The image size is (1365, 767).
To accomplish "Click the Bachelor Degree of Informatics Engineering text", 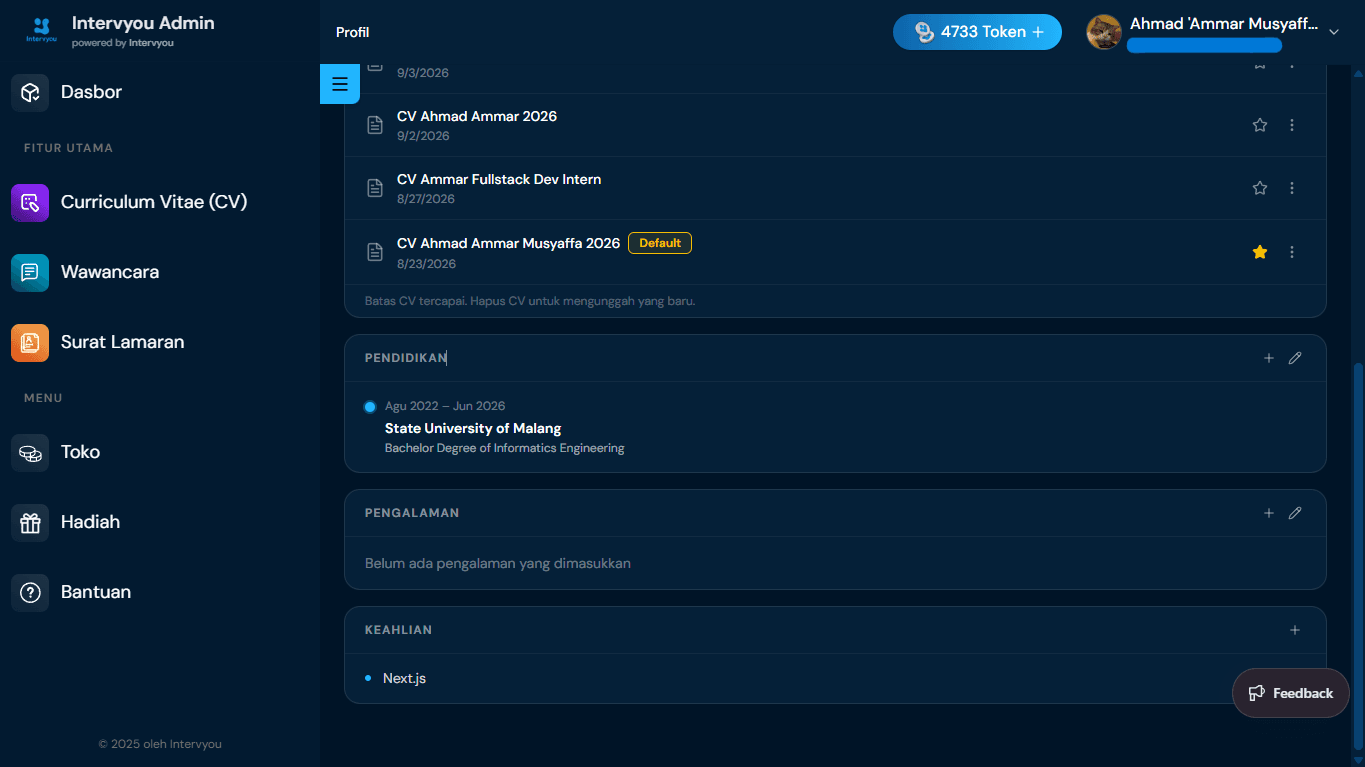I will [x=505, y=448].
